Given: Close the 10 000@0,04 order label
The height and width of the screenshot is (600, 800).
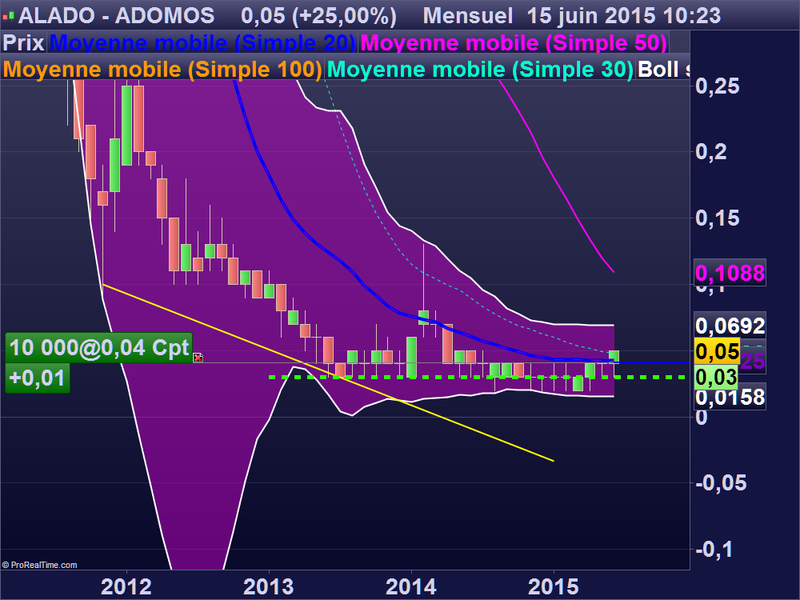Looking at the screenshot, I should pos(198,358).
